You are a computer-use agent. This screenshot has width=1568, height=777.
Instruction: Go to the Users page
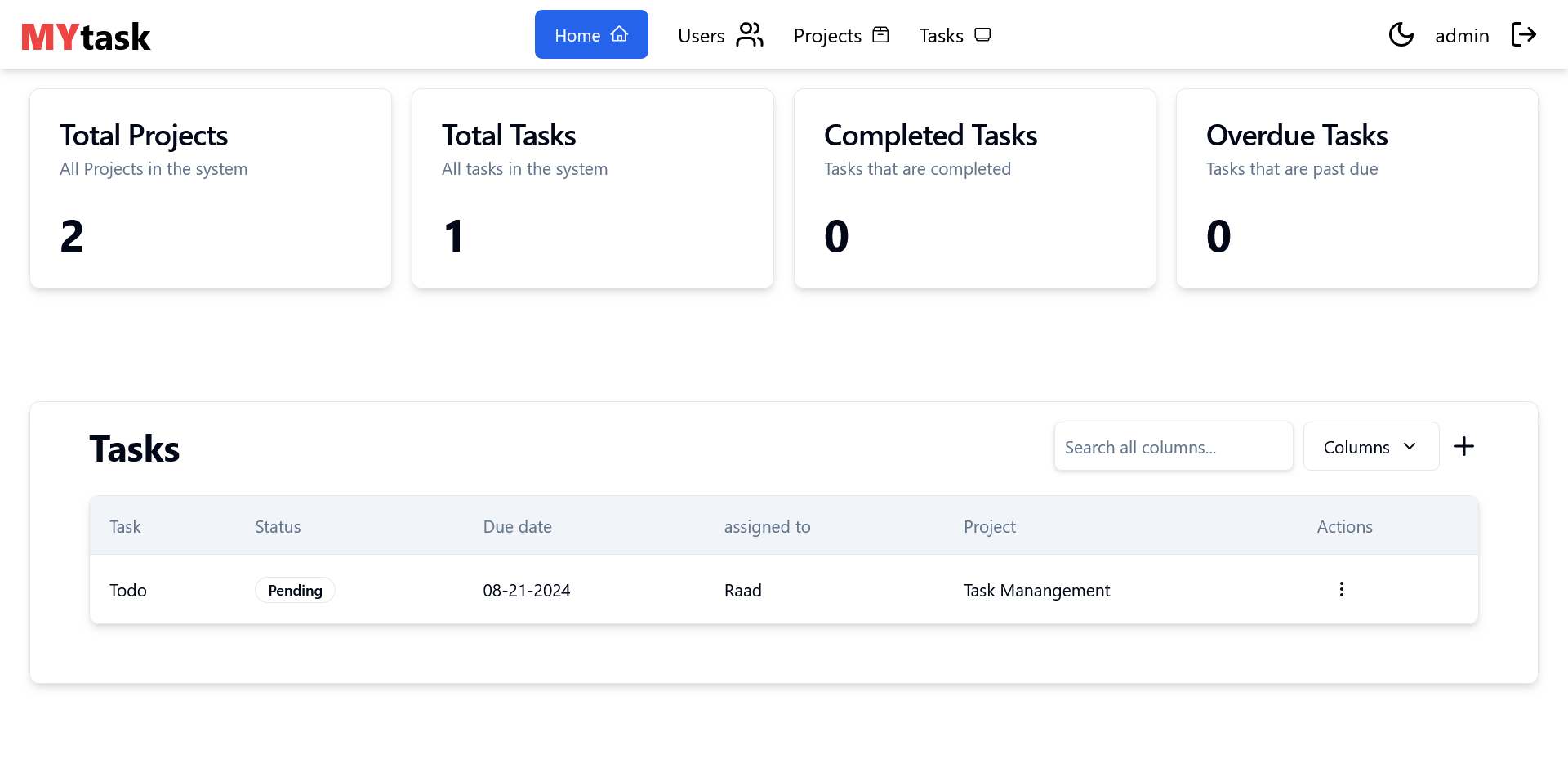tap(719, 35)
